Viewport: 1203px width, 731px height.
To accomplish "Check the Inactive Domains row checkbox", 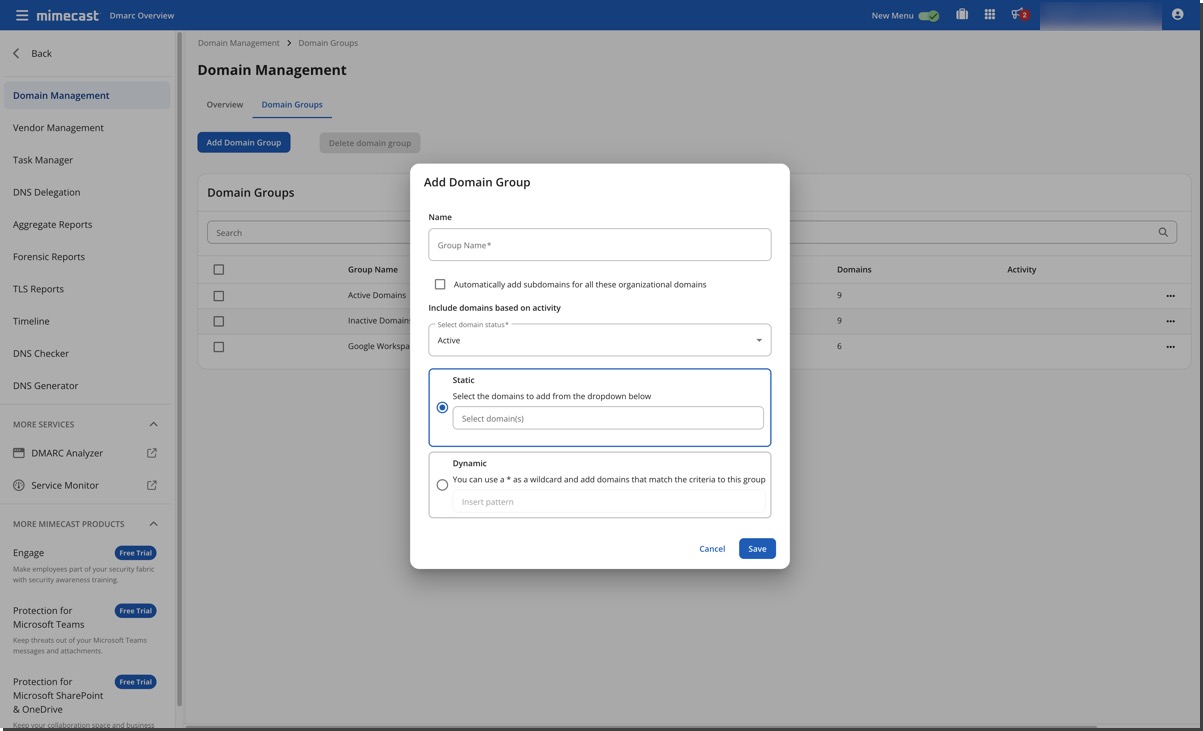I will click(219, 321).
